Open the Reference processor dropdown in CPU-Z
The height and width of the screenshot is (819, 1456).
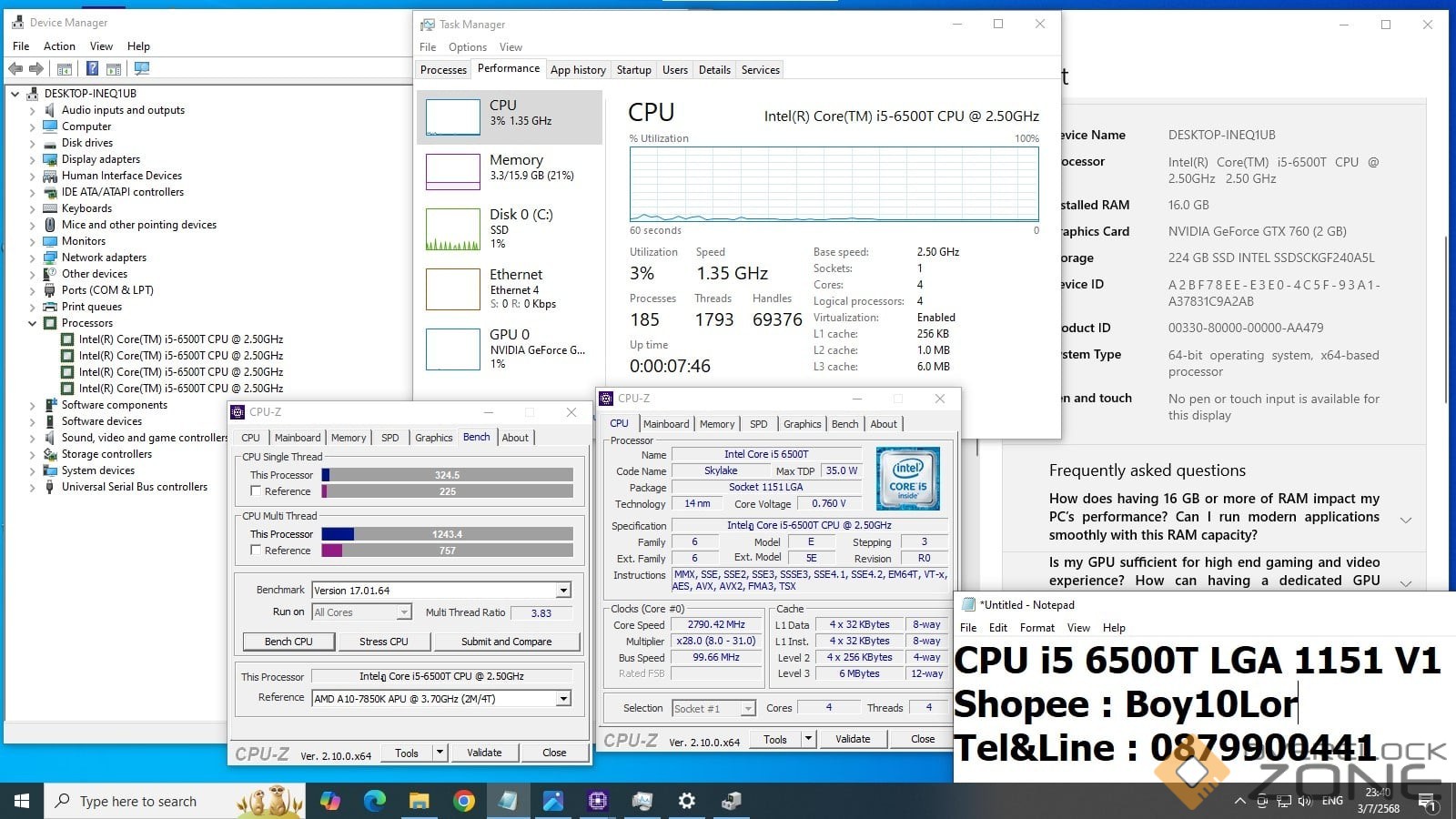(x=563, y=699)
